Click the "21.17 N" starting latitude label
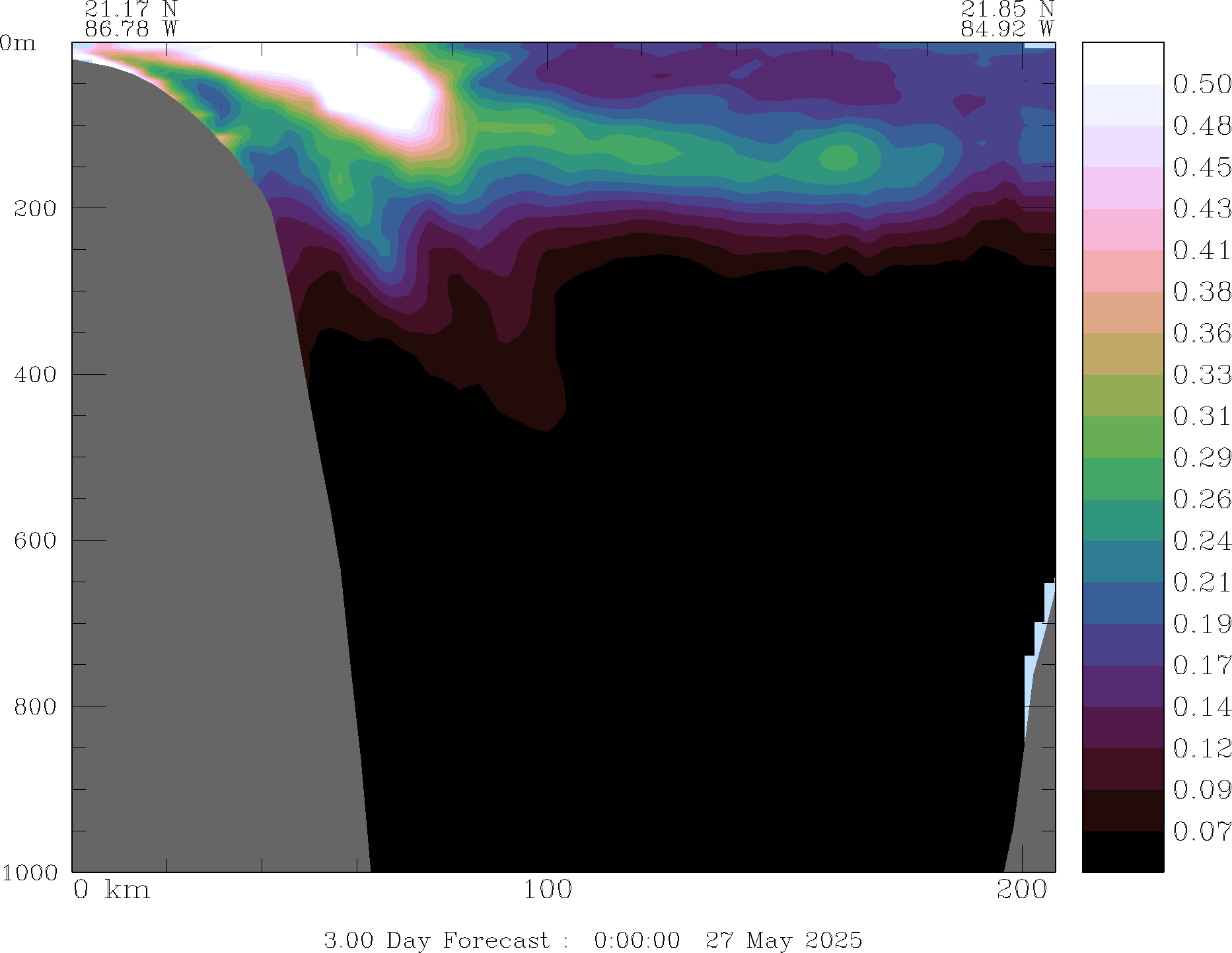The image size is (1232, 953). 131,9
